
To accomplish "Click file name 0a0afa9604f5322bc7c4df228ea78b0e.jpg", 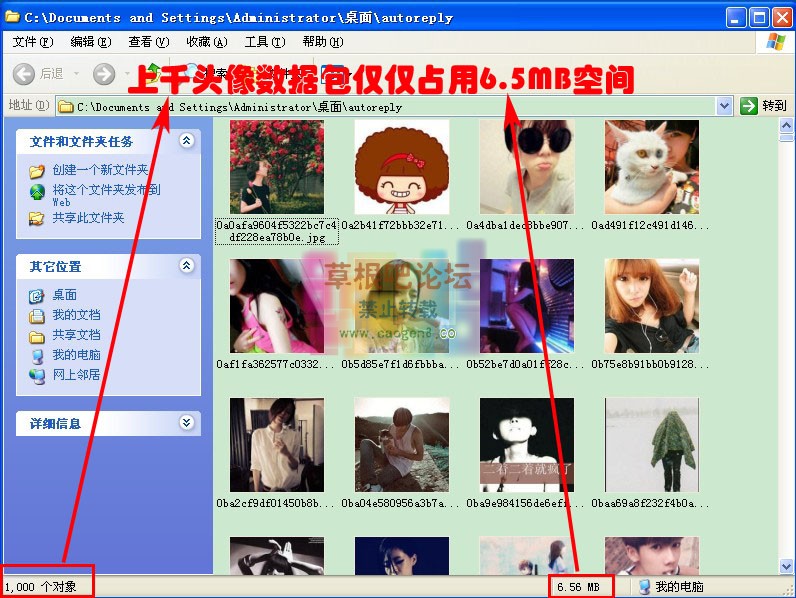I will click(277, 231).
